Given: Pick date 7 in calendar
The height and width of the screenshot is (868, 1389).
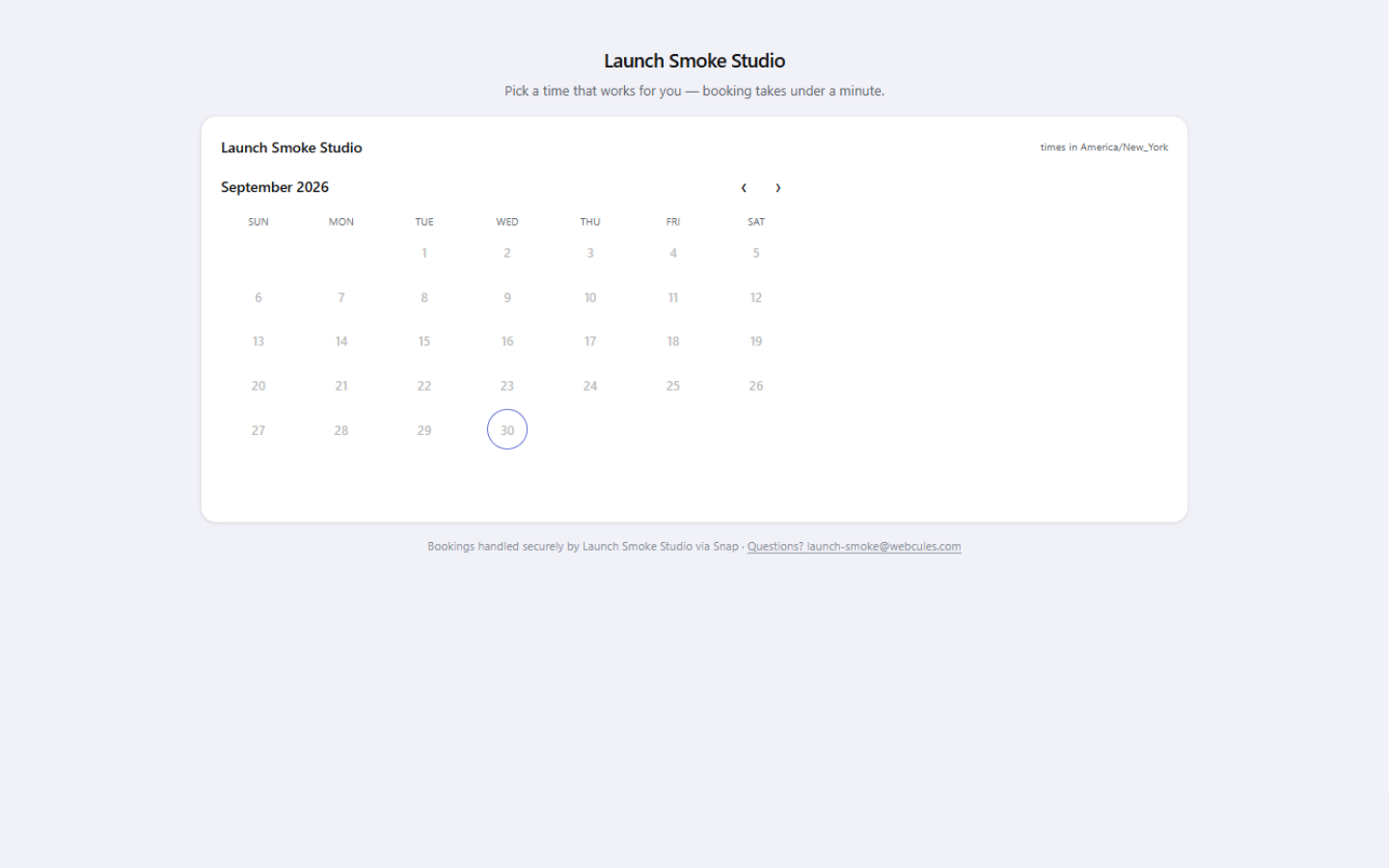Looking at the screenshot, I should pyautogui.click(x=341, y=297).
